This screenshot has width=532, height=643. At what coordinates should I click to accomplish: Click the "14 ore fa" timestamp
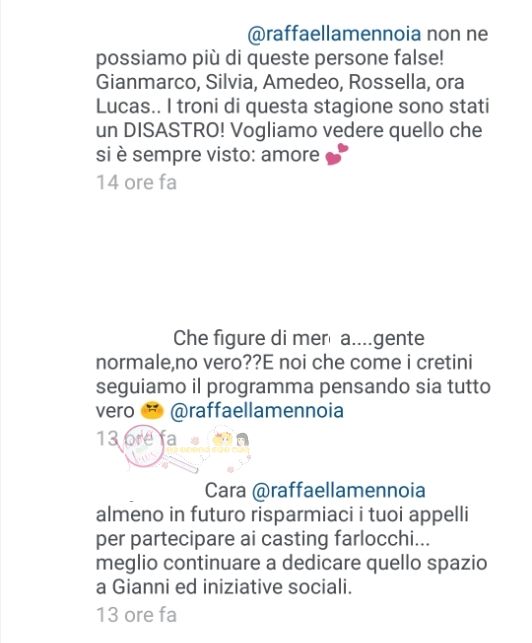(136, 182)
